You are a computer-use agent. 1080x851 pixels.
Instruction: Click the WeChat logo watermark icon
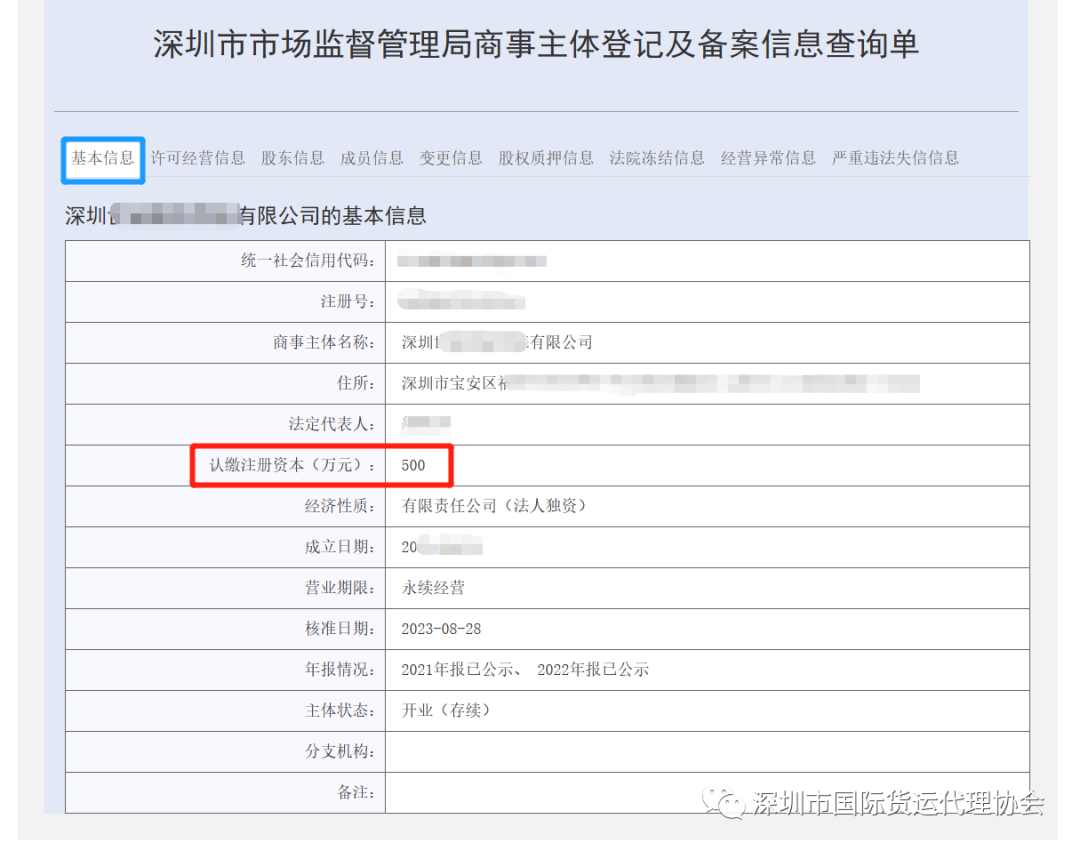(x=722, y=802)
